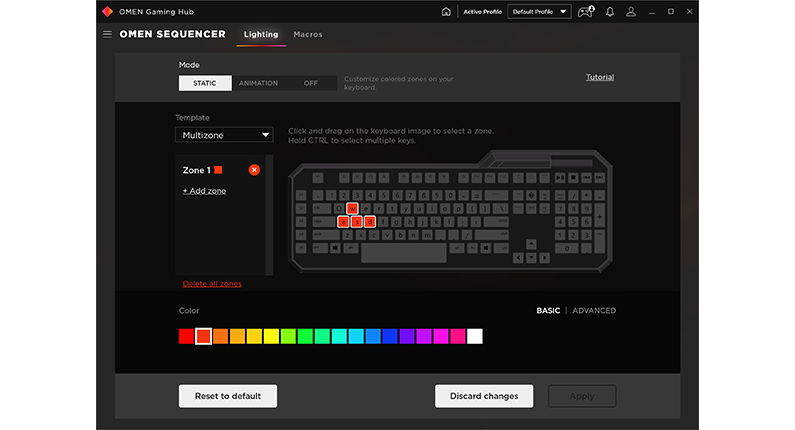Click the highlighted D key

370,222
